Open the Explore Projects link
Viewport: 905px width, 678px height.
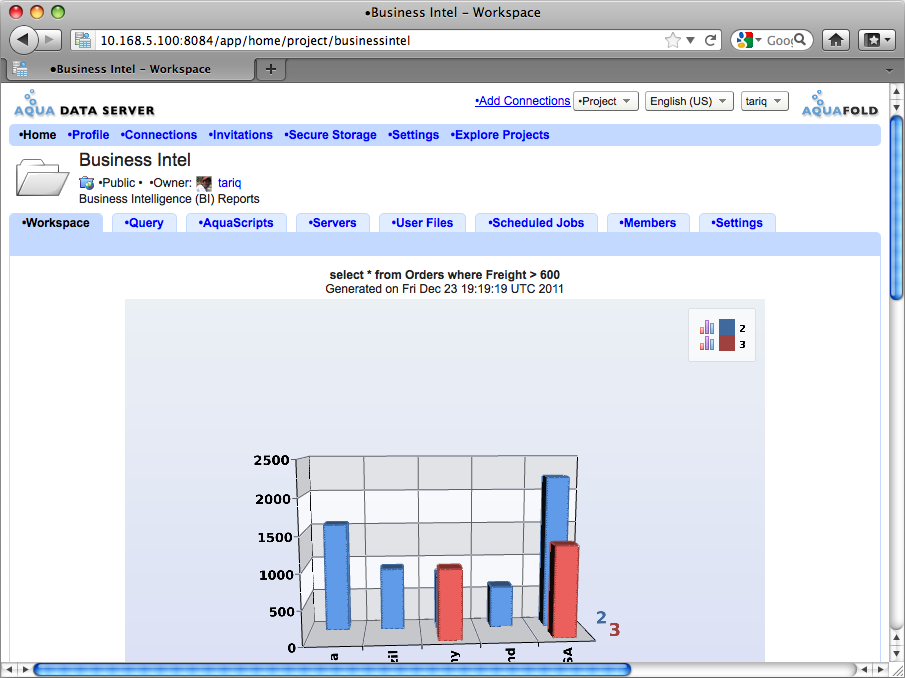coord(500,135)
